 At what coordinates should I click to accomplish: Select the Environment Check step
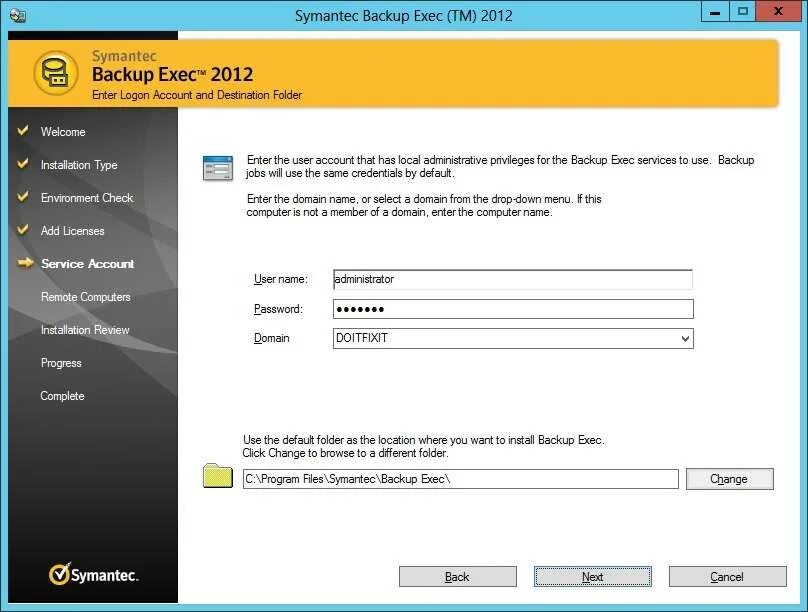click(87, 198)
